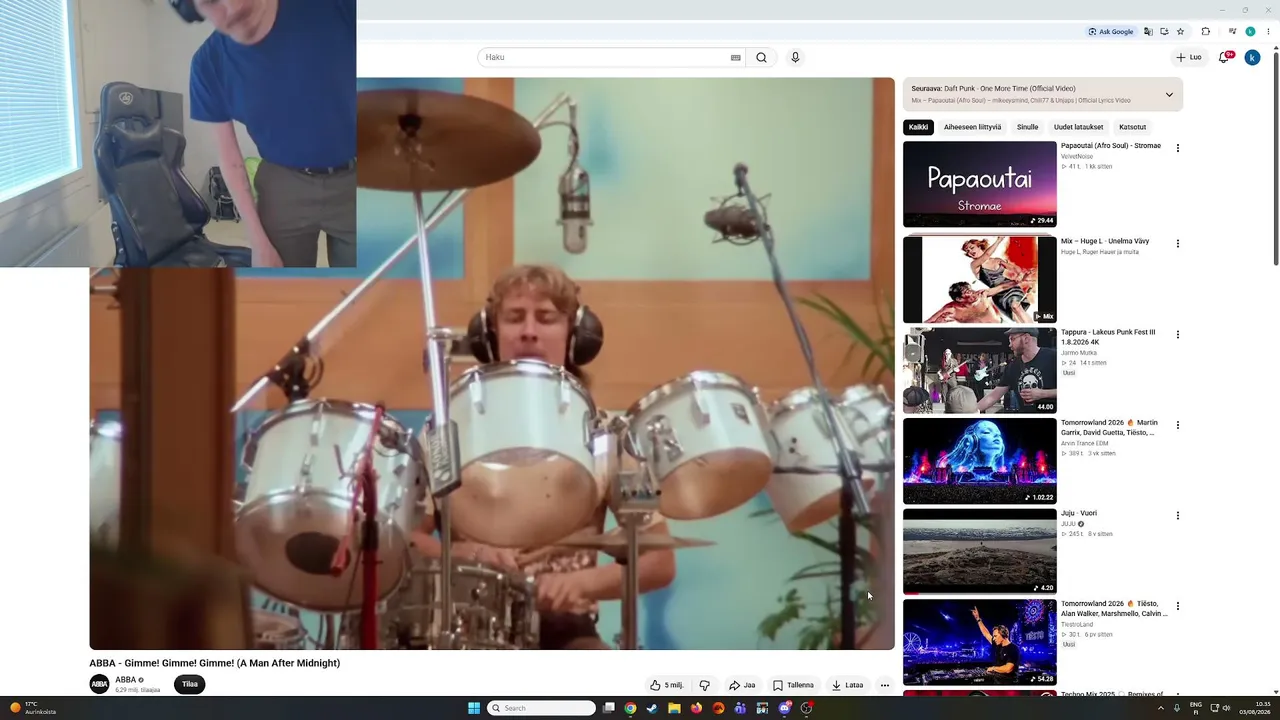
Task: Click the Luo create button
Action: (1189, 57)
